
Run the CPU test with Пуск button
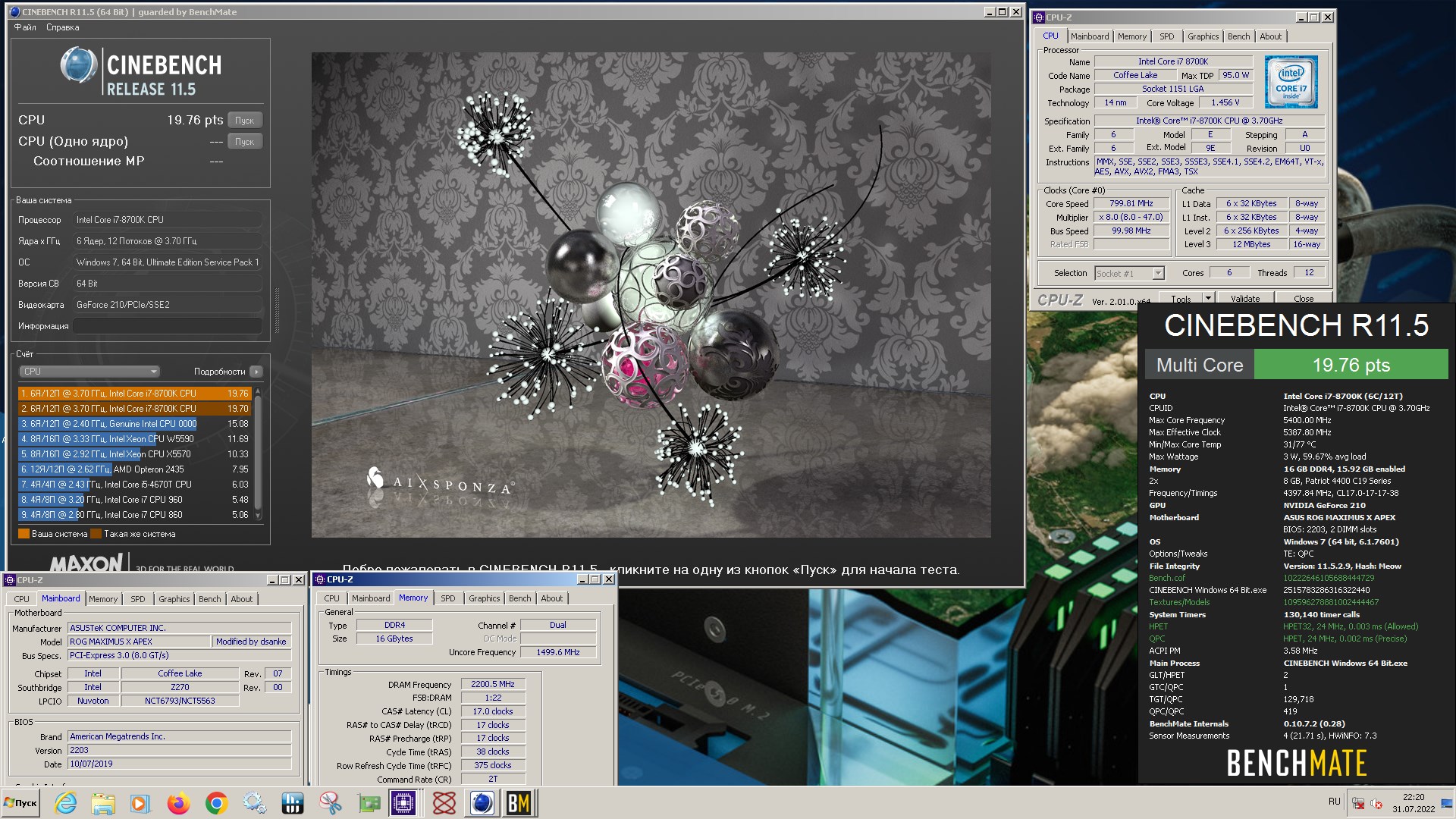(244, 121)
